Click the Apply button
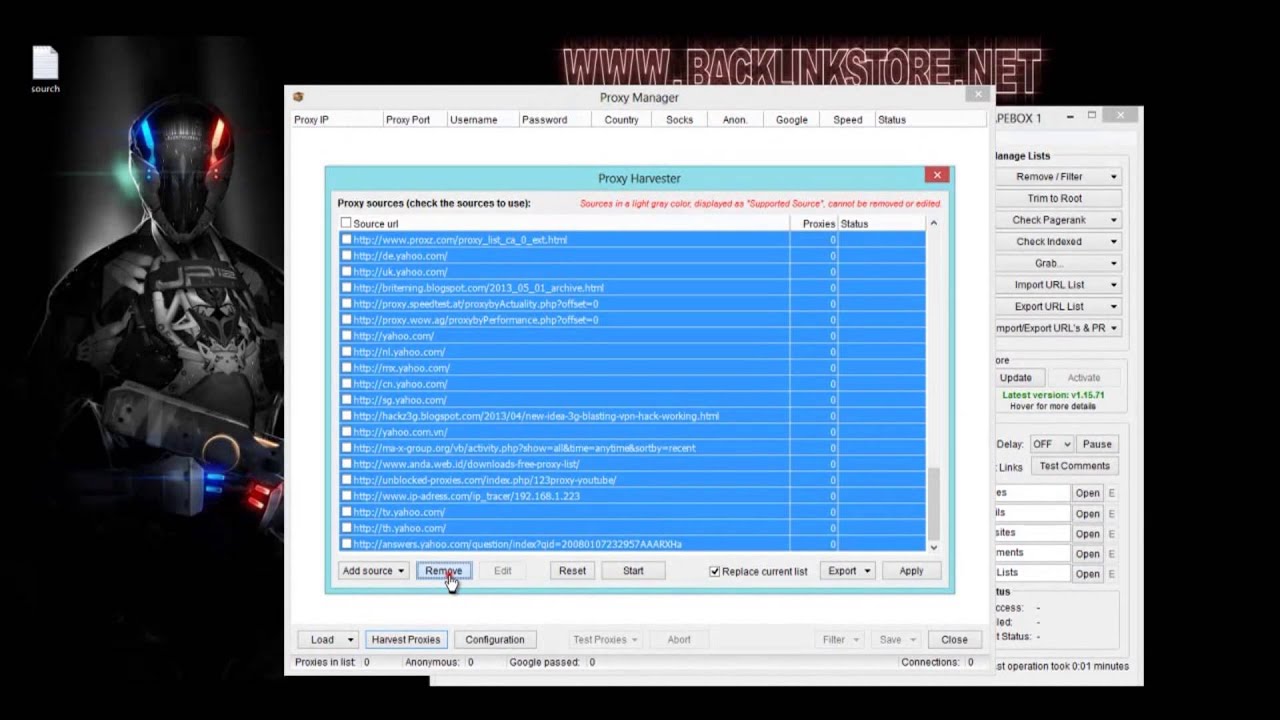Screen dimensions: 1280x720 pyautogui.click(x=911, y=571)
